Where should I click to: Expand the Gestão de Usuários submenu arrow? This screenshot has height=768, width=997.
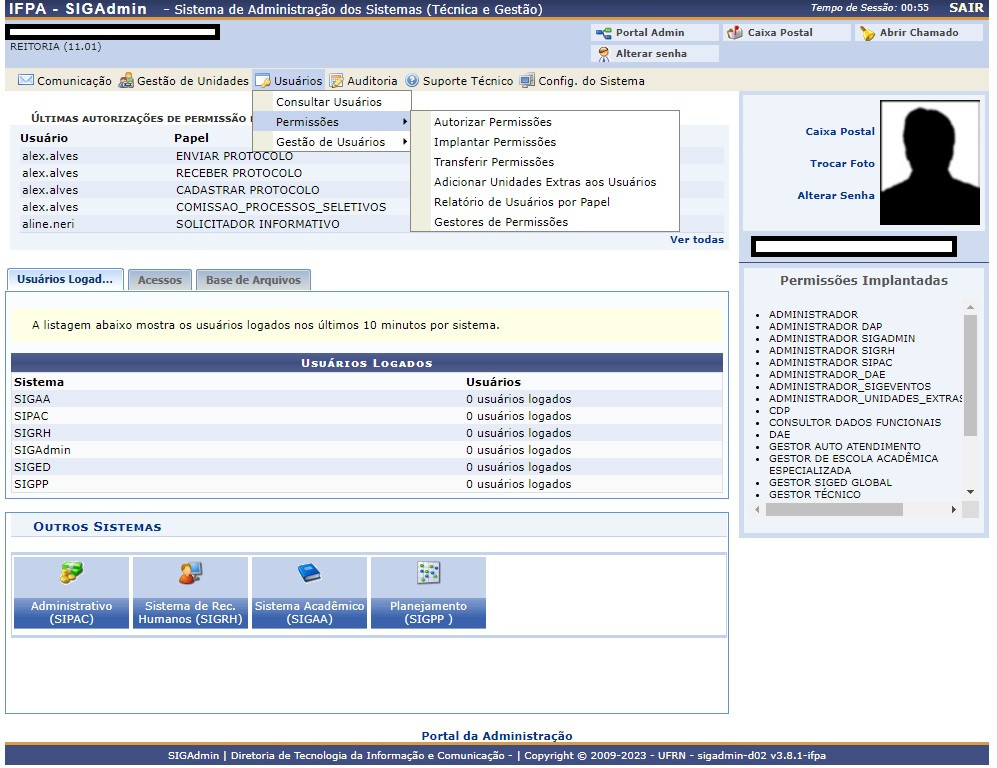(404, 141)
